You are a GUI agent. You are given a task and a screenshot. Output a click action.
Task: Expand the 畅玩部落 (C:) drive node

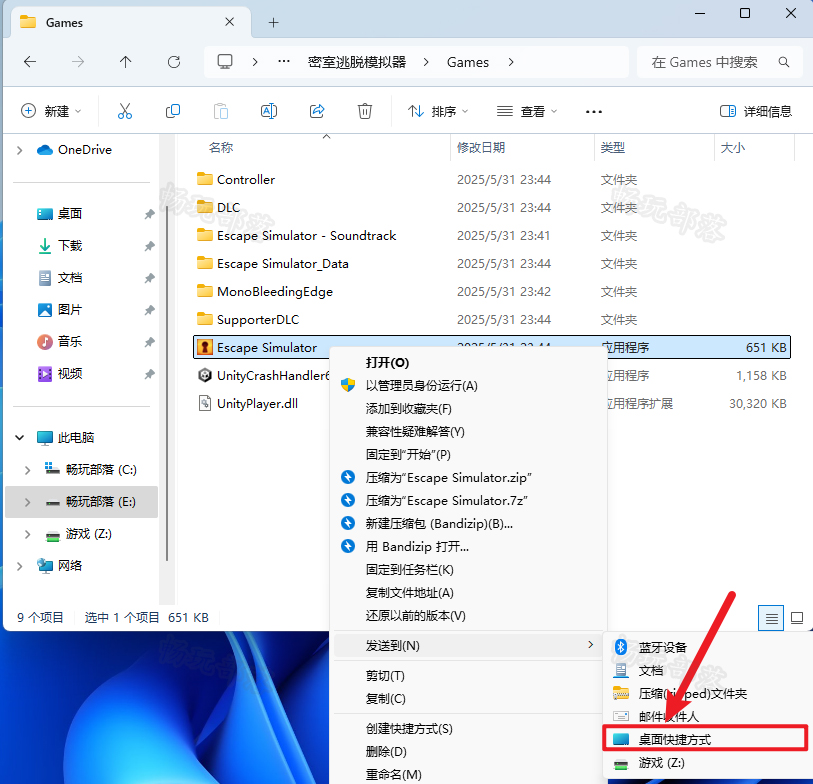tap(27, 470)
